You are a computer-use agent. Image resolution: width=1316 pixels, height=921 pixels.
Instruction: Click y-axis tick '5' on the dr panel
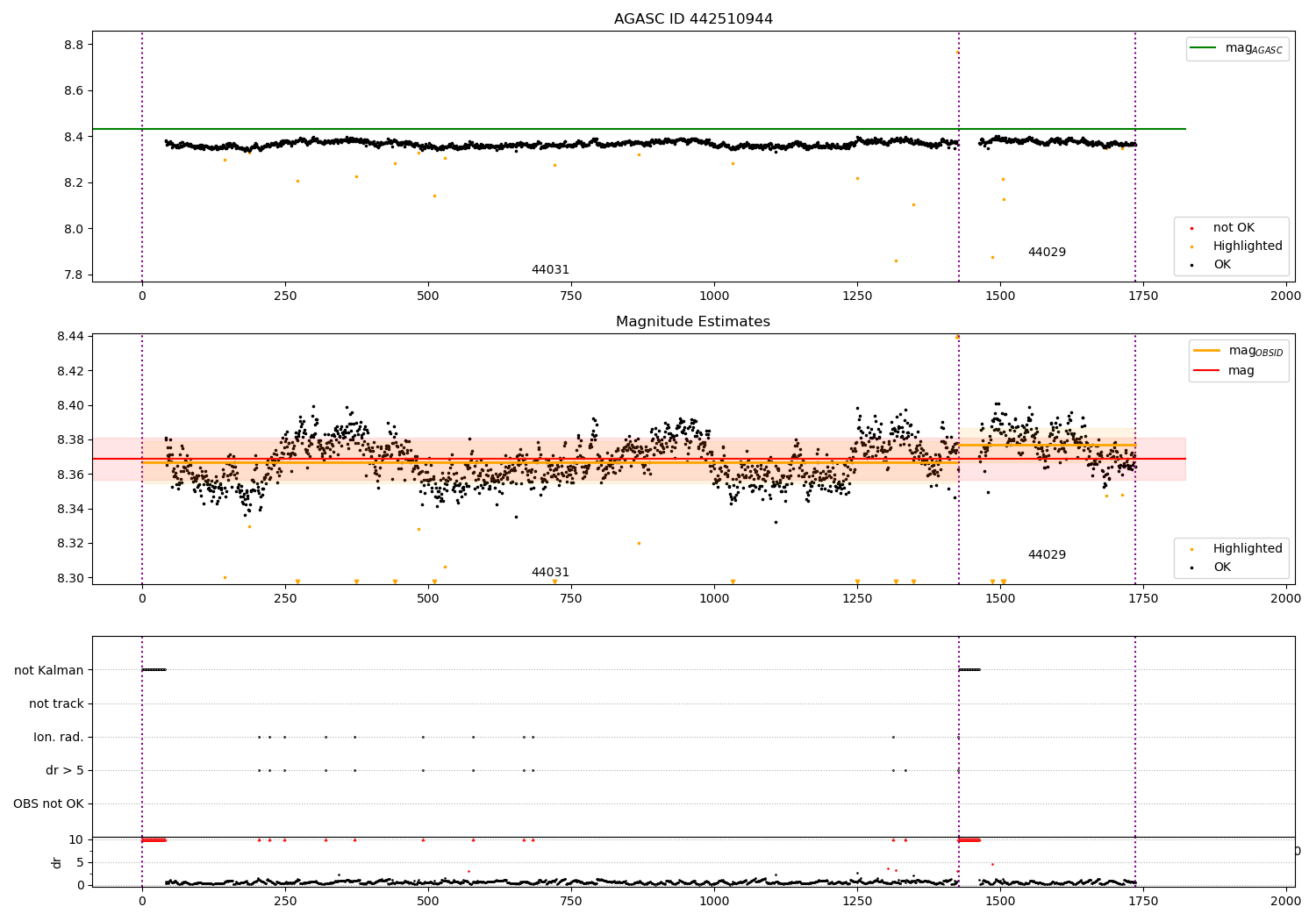click(x=80, y=863)
